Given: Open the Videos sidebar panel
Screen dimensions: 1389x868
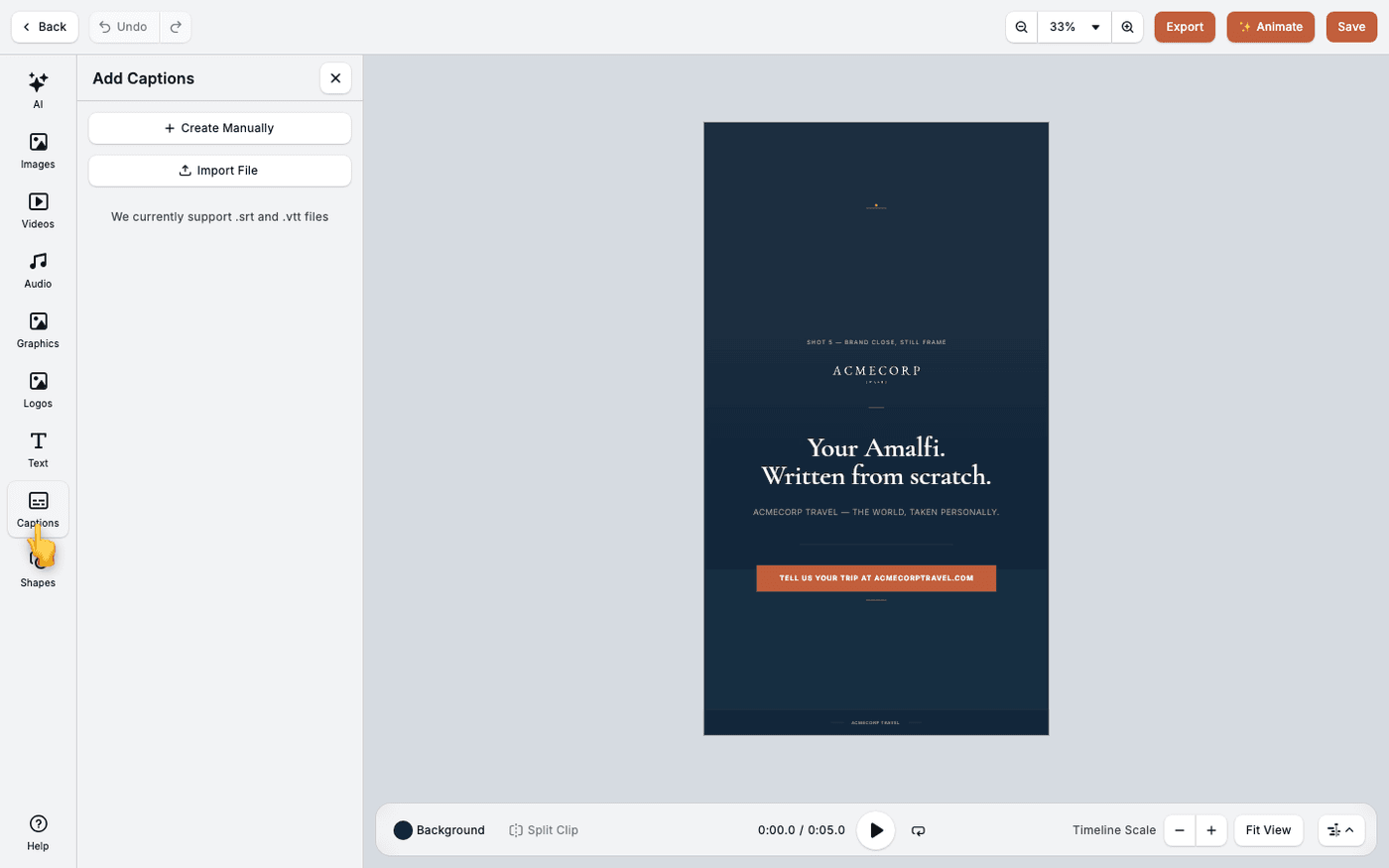Looking at the screenshot, I should 38,210.
